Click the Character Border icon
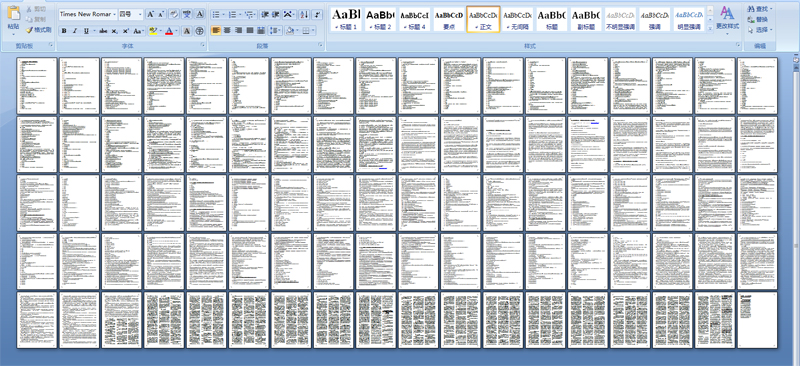Viewport: 800px width, 366px height. (x=199, y=14)
